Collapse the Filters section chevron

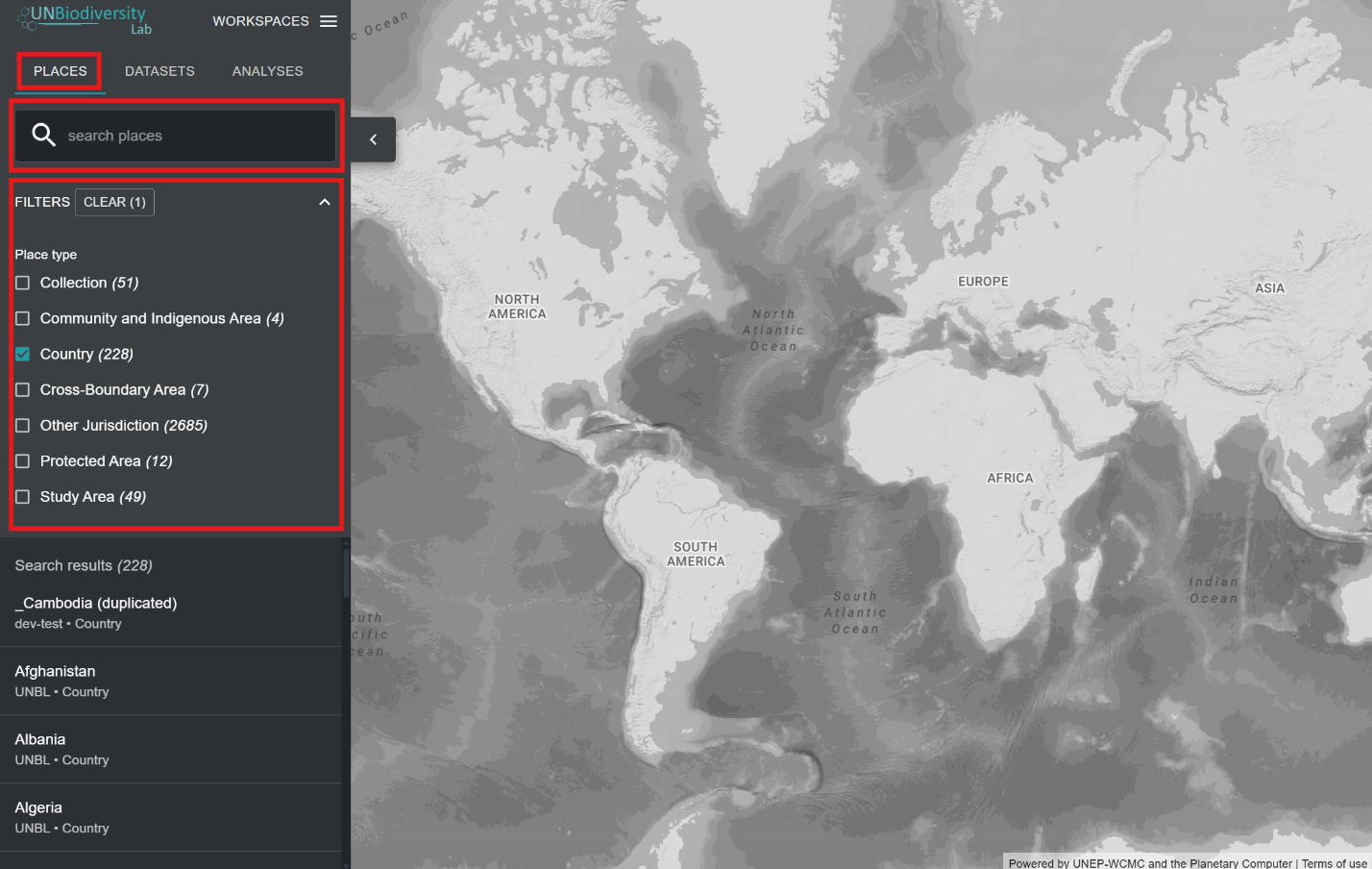325,202
